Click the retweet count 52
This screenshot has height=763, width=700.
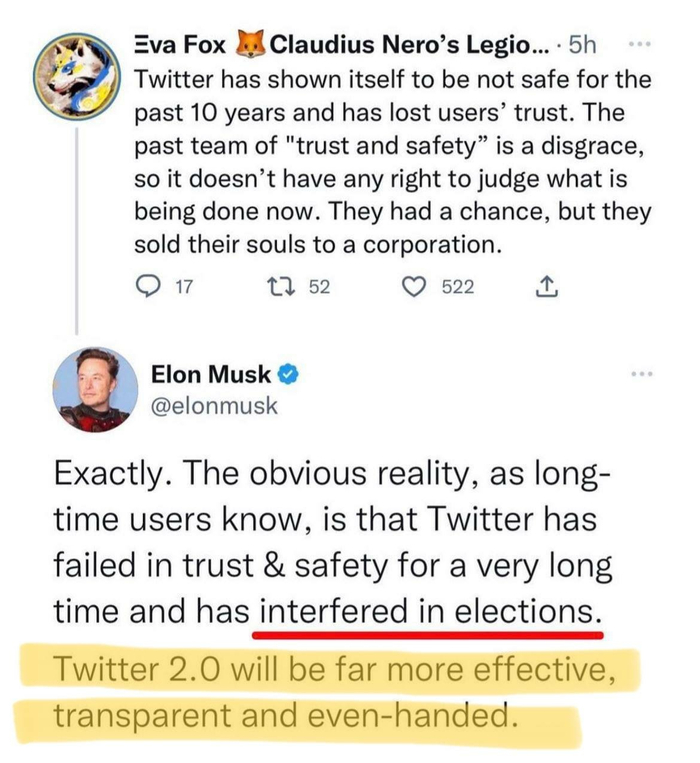pyautogui.click(x=318, y=289)
